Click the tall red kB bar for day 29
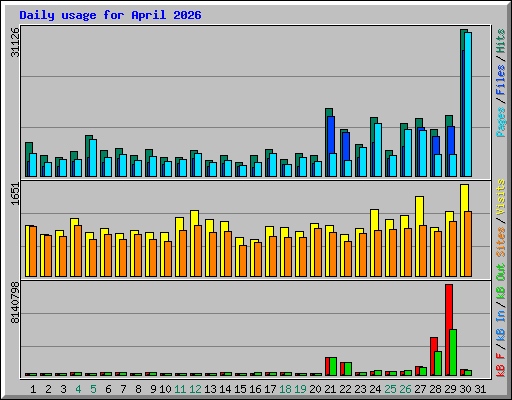Image resolution: width=512 pixels, height=400 pixels. pos(448,330)
